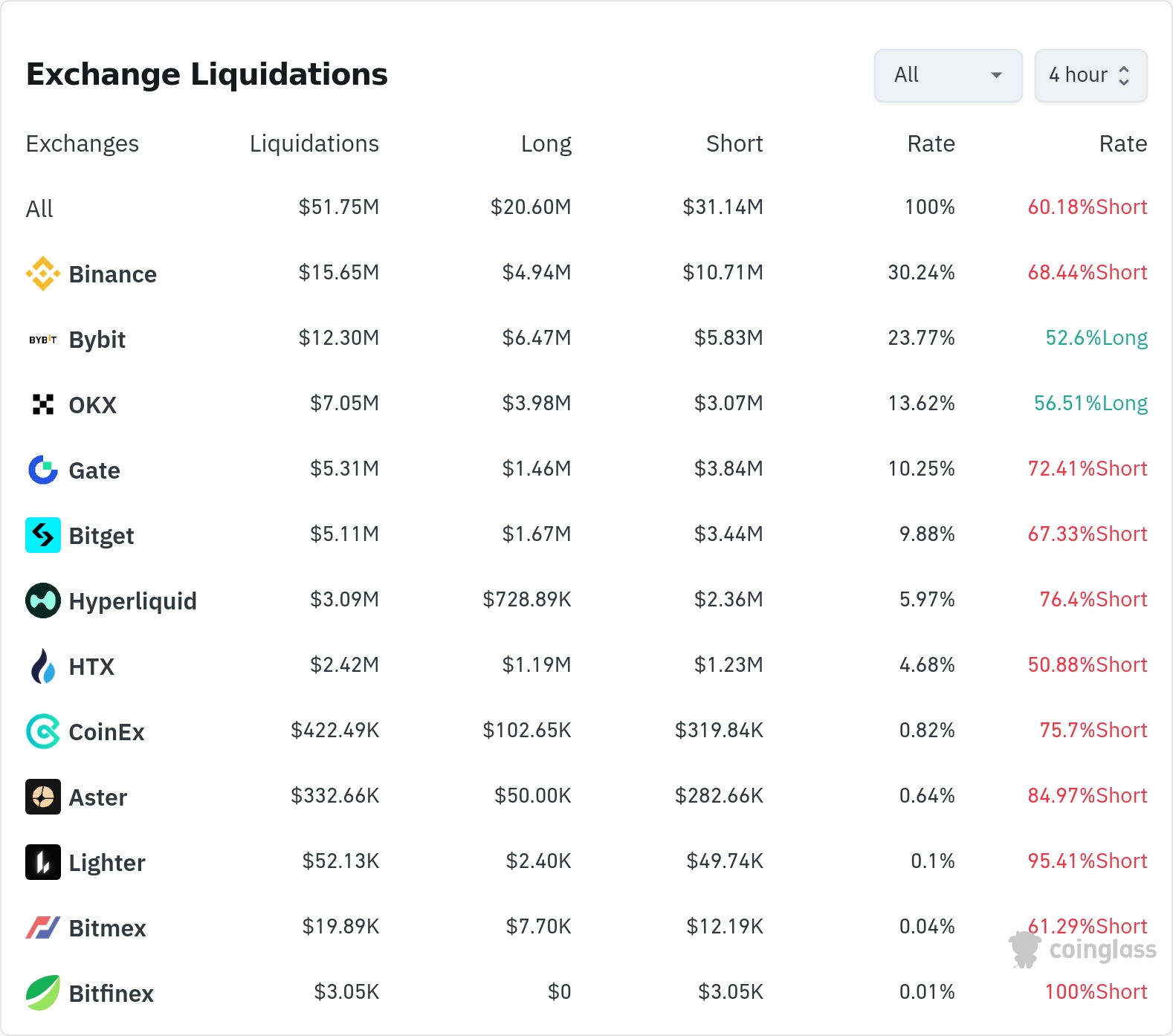Click the Bitmex logo icon
Screen dimensions: 1173x1036
(x=42, y=927)
